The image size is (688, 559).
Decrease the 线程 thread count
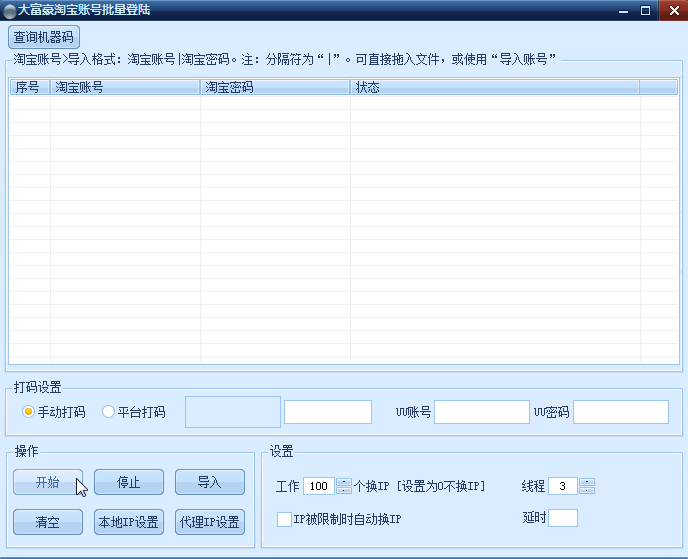click(x=587, y=490)
